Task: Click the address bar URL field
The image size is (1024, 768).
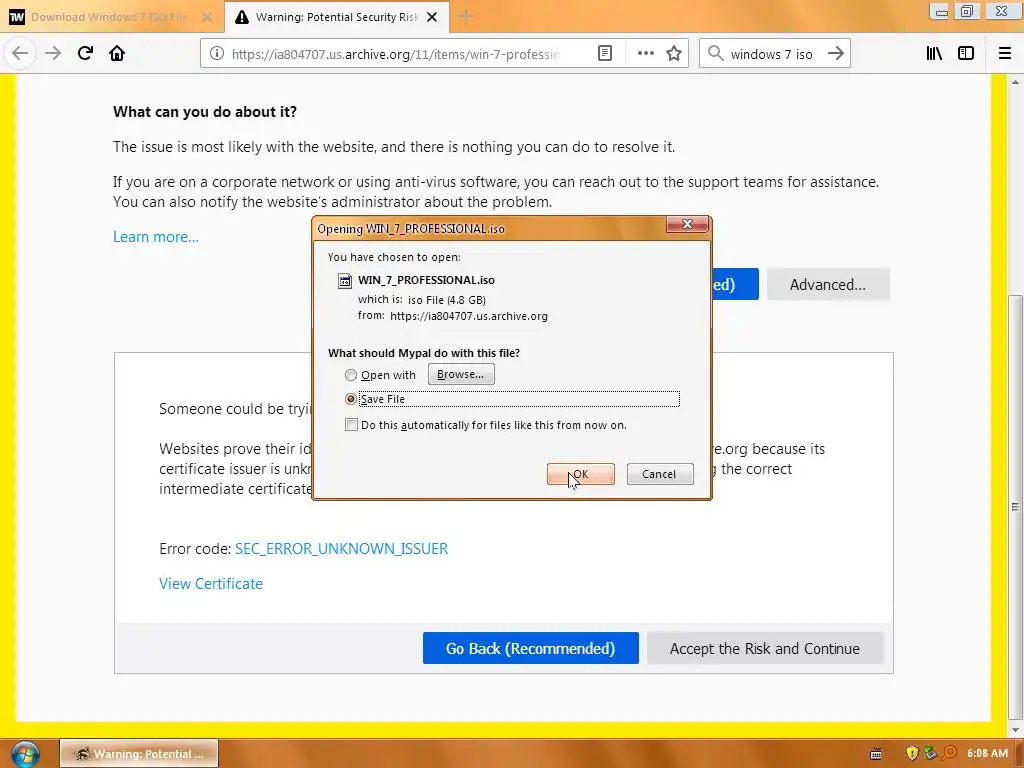Action: (x=395, y=54)
